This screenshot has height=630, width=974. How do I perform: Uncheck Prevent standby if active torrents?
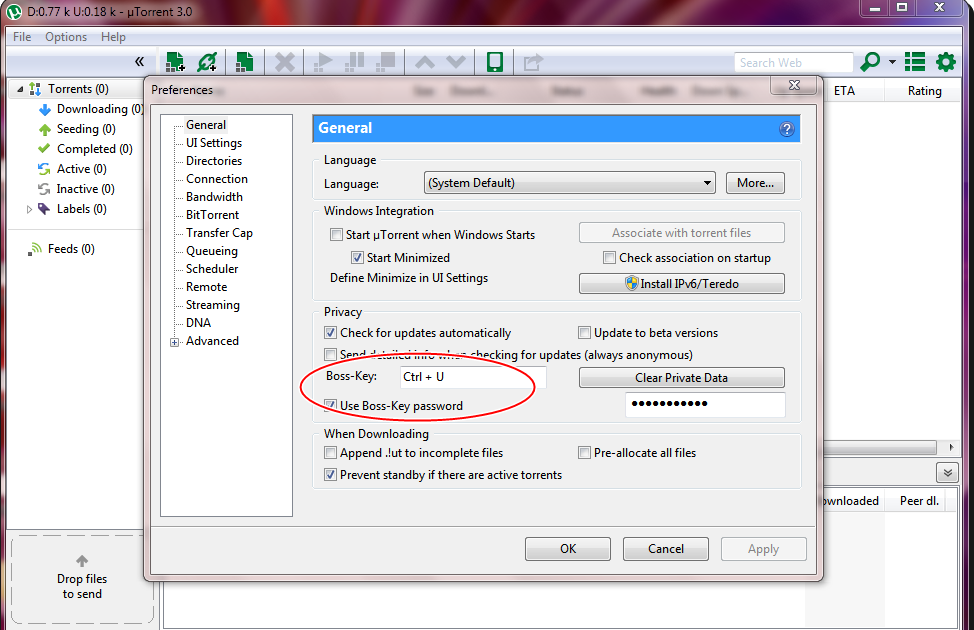click(x=330, y=475)
